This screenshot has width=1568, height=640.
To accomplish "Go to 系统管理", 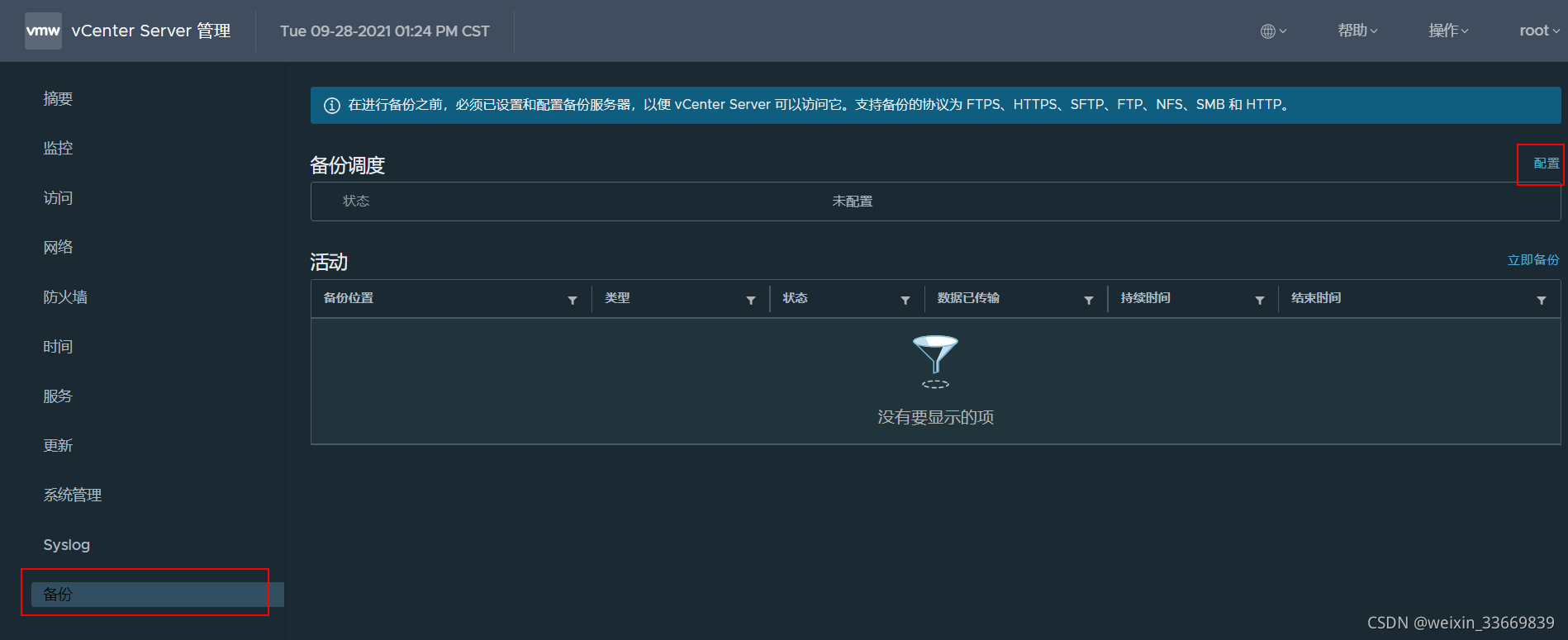I will click(x=73, y=495).
